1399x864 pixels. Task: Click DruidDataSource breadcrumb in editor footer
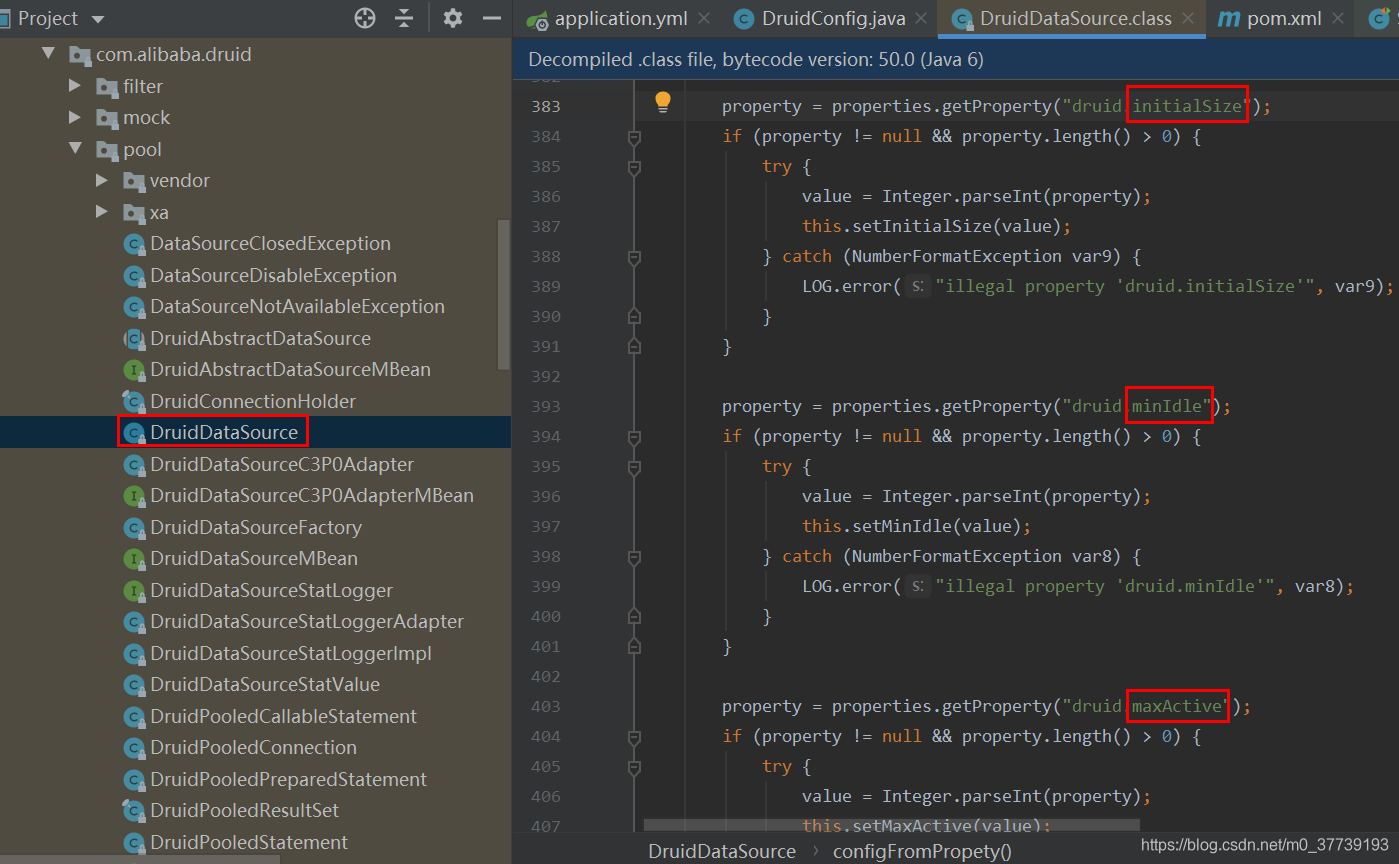pyautogui.click(x=722, y=851)
